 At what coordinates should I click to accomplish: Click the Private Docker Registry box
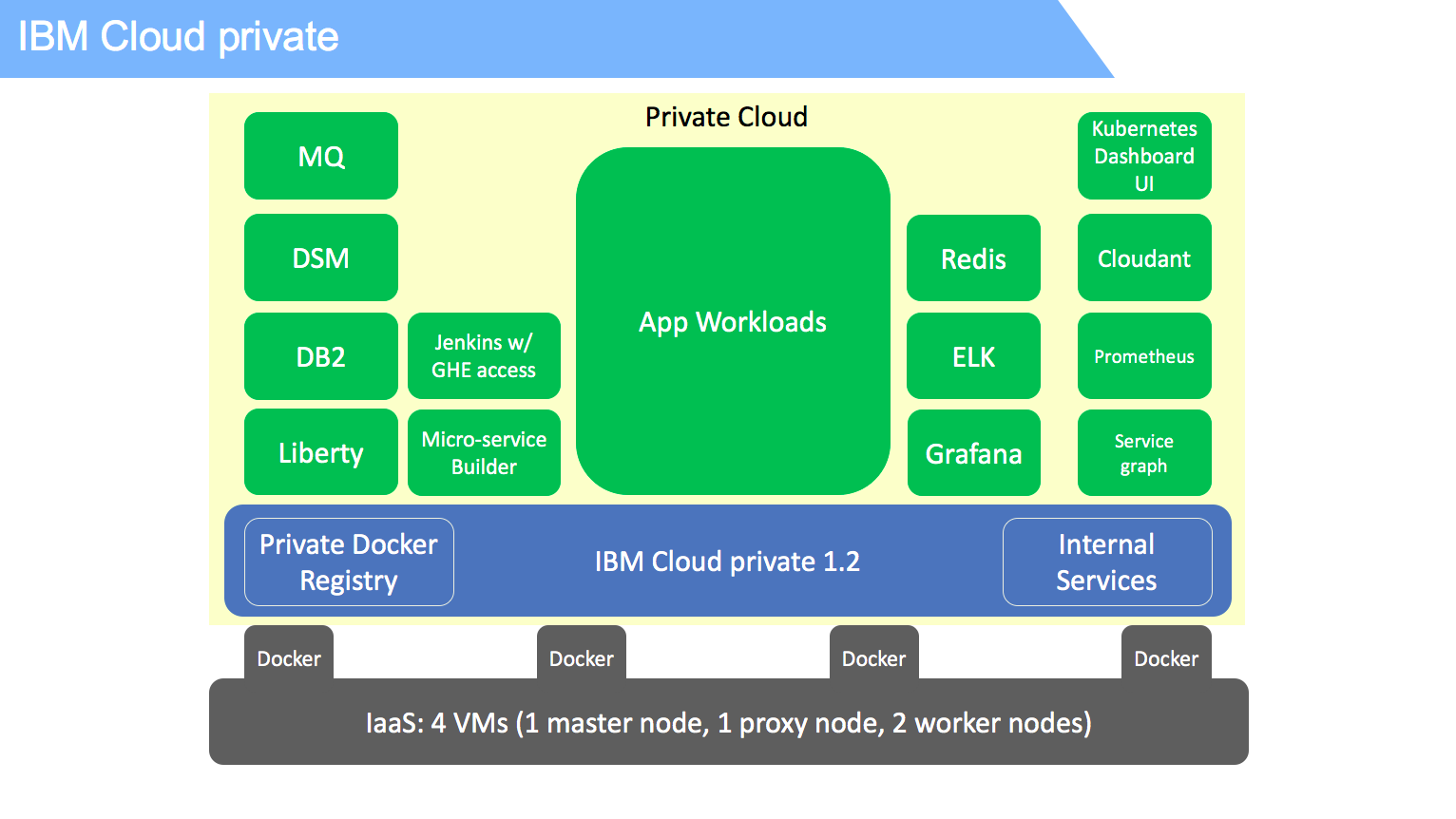pyautogui.click(x=349, y=562)
